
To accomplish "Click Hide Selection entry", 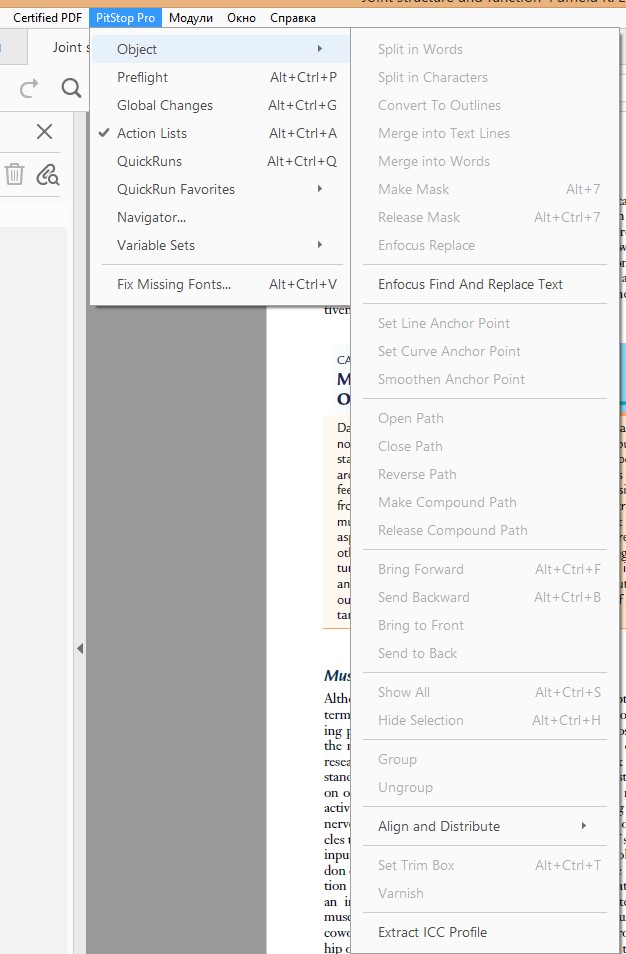I will pos(485,720).
